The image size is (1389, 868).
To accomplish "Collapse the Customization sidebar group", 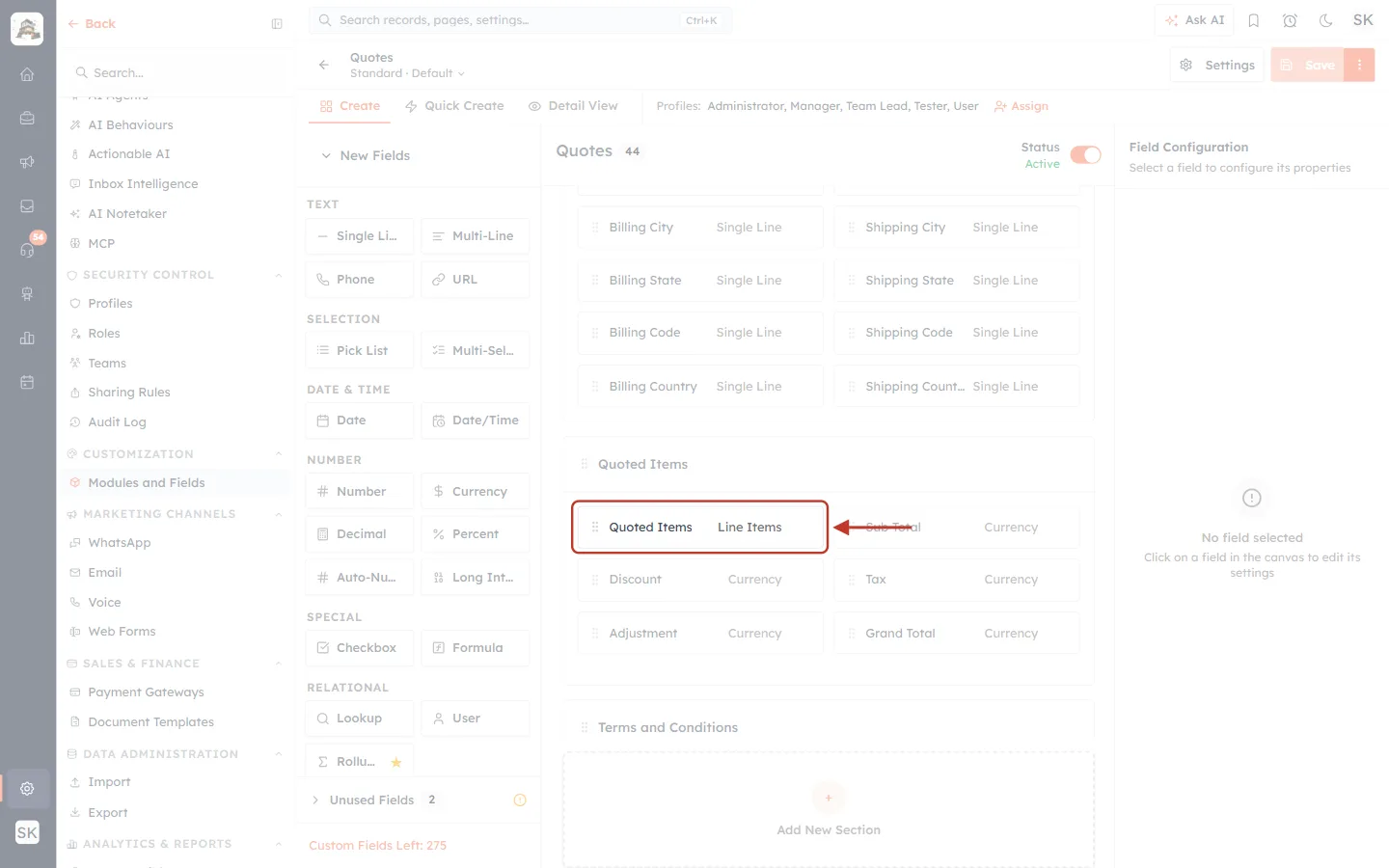I will 279,454.
